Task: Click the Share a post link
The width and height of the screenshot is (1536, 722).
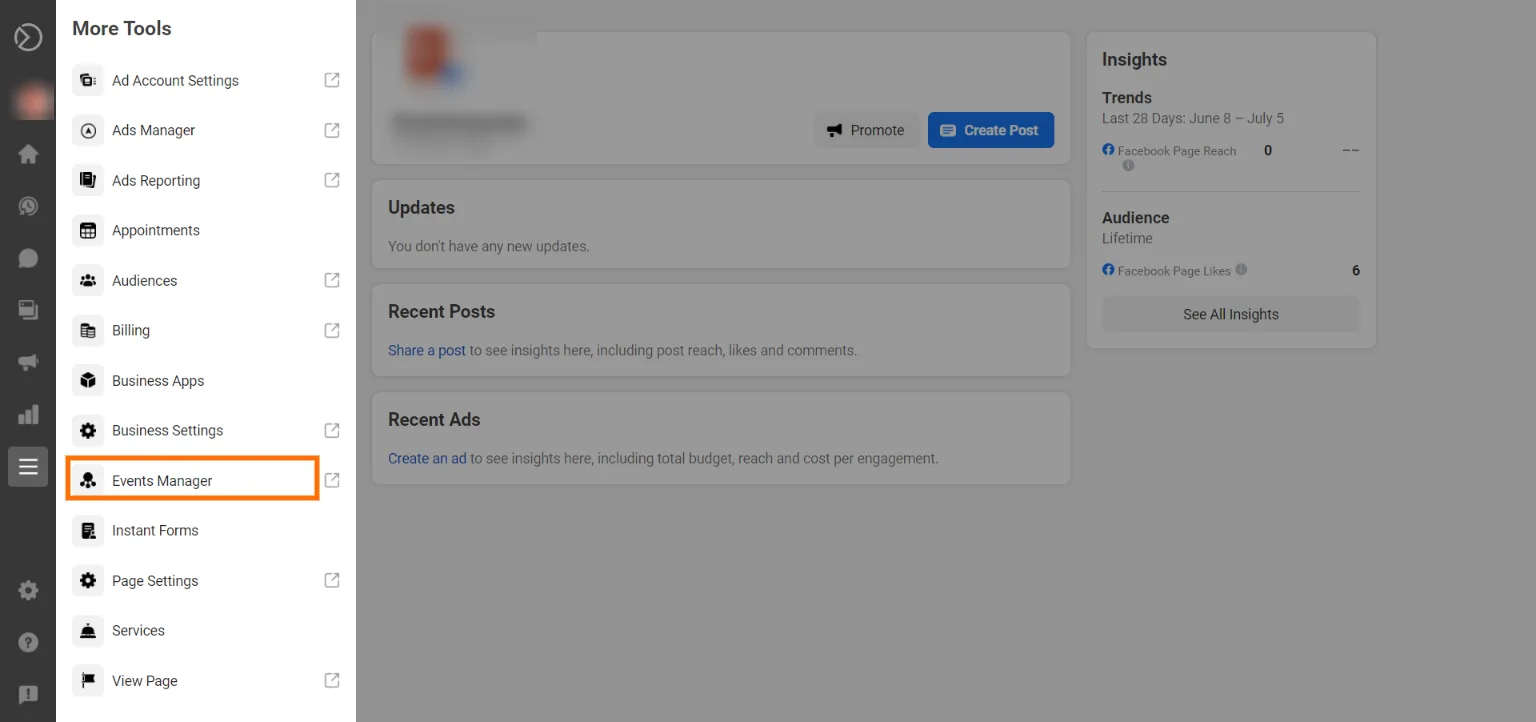Action: [x=427, y=350]
